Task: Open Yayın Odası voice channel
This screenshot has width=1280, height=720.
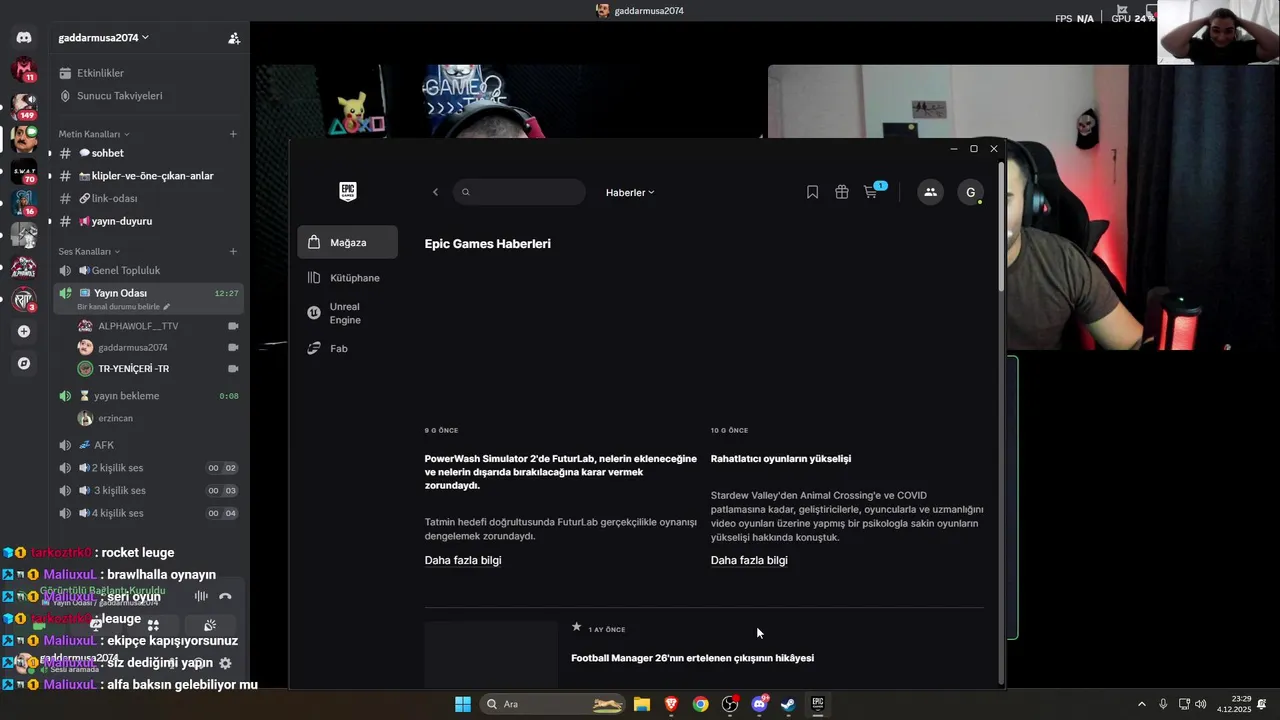Action: tap(150, 293)
